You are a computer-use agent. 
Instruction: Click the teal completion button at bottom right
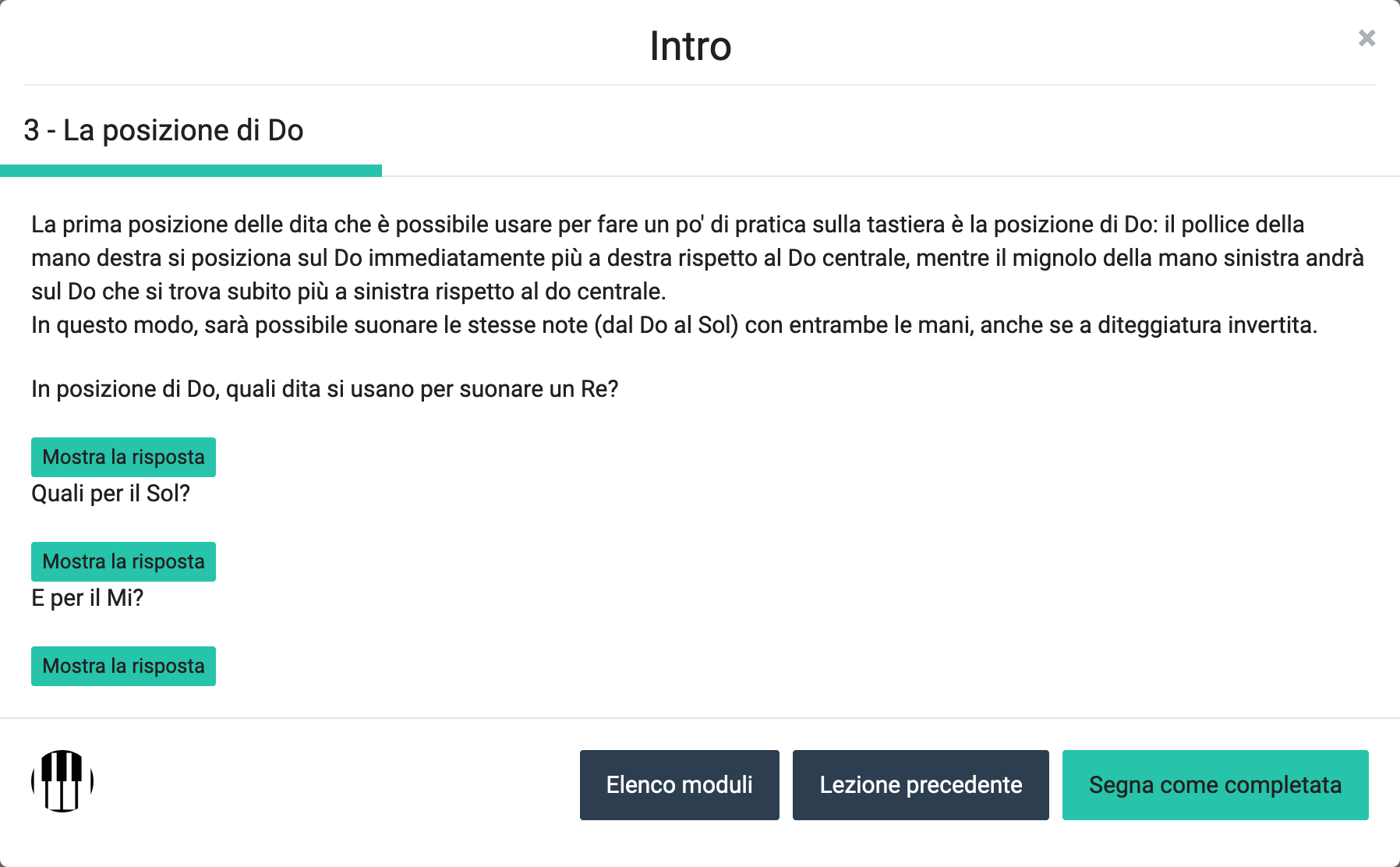click(1215, 785)
